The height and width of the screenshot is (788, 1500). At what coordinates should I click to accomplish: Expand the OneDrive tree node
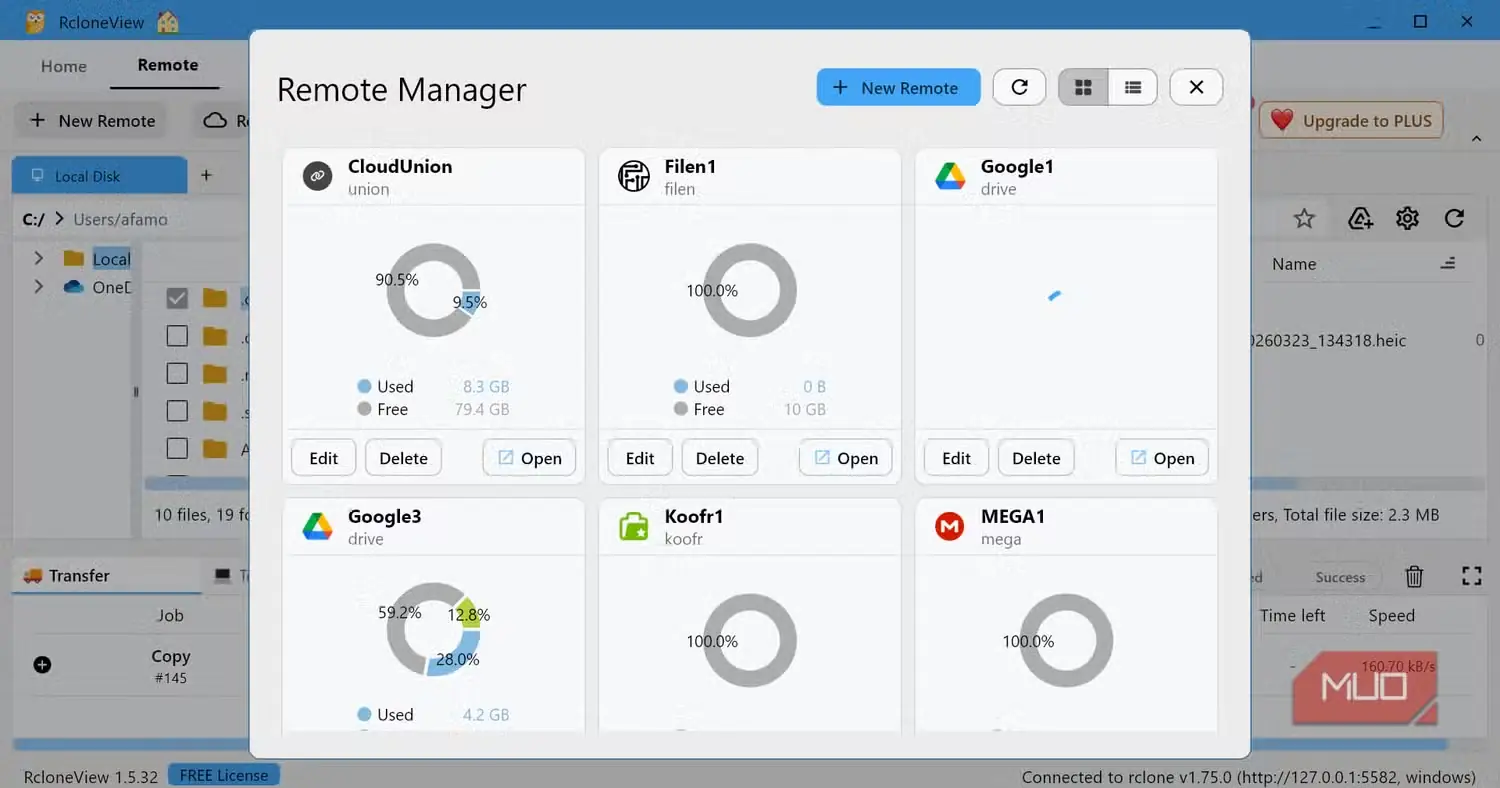point(38,286)
